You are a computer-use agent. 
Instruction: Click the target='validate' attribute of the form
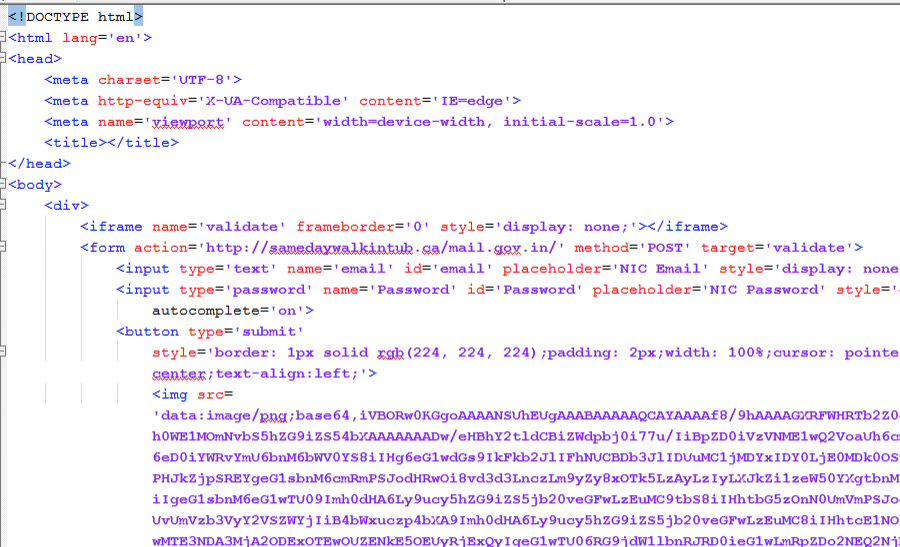(777, 247)
